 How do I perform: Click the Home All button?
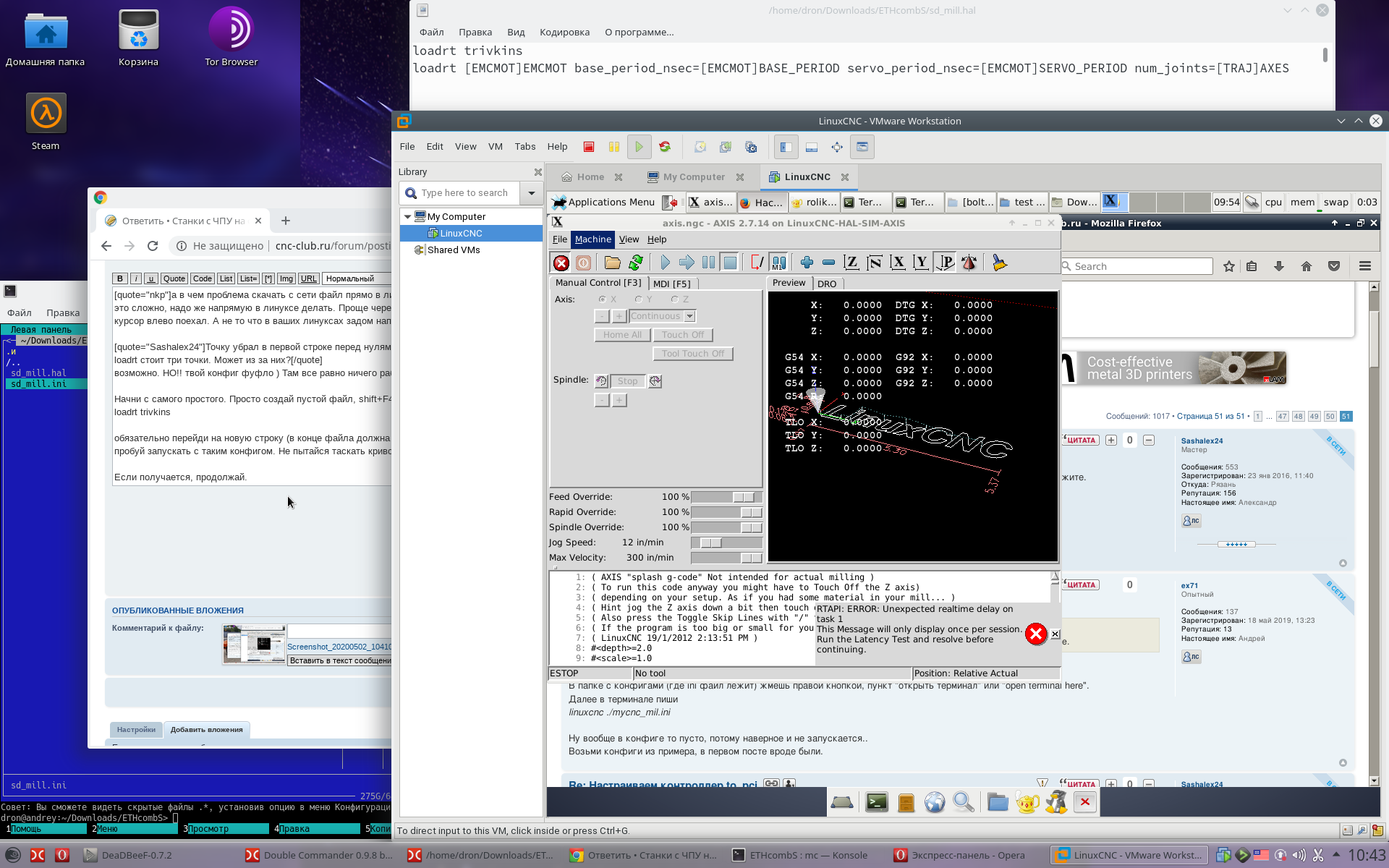click(621, 335)
